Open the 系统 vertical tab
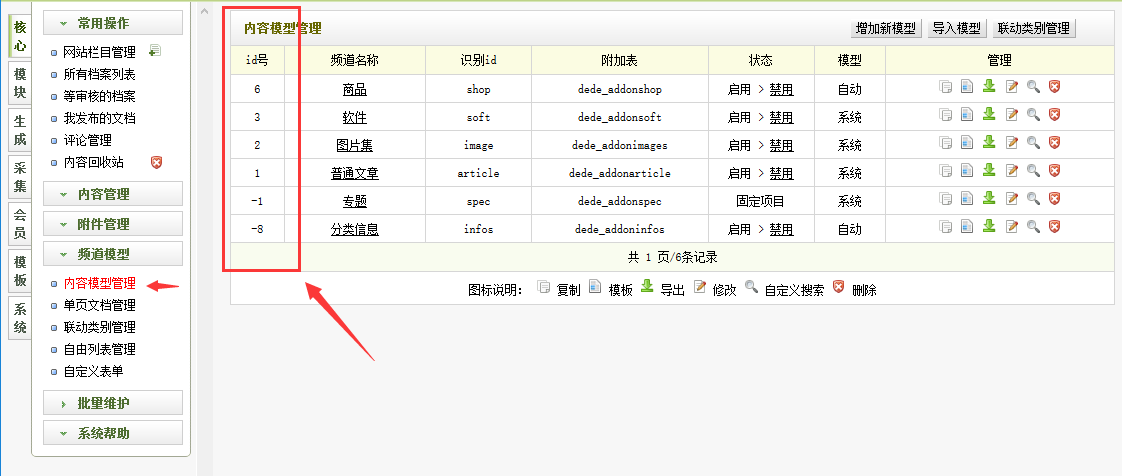The width and height of the screenshot is (1122, 476). 20,318
